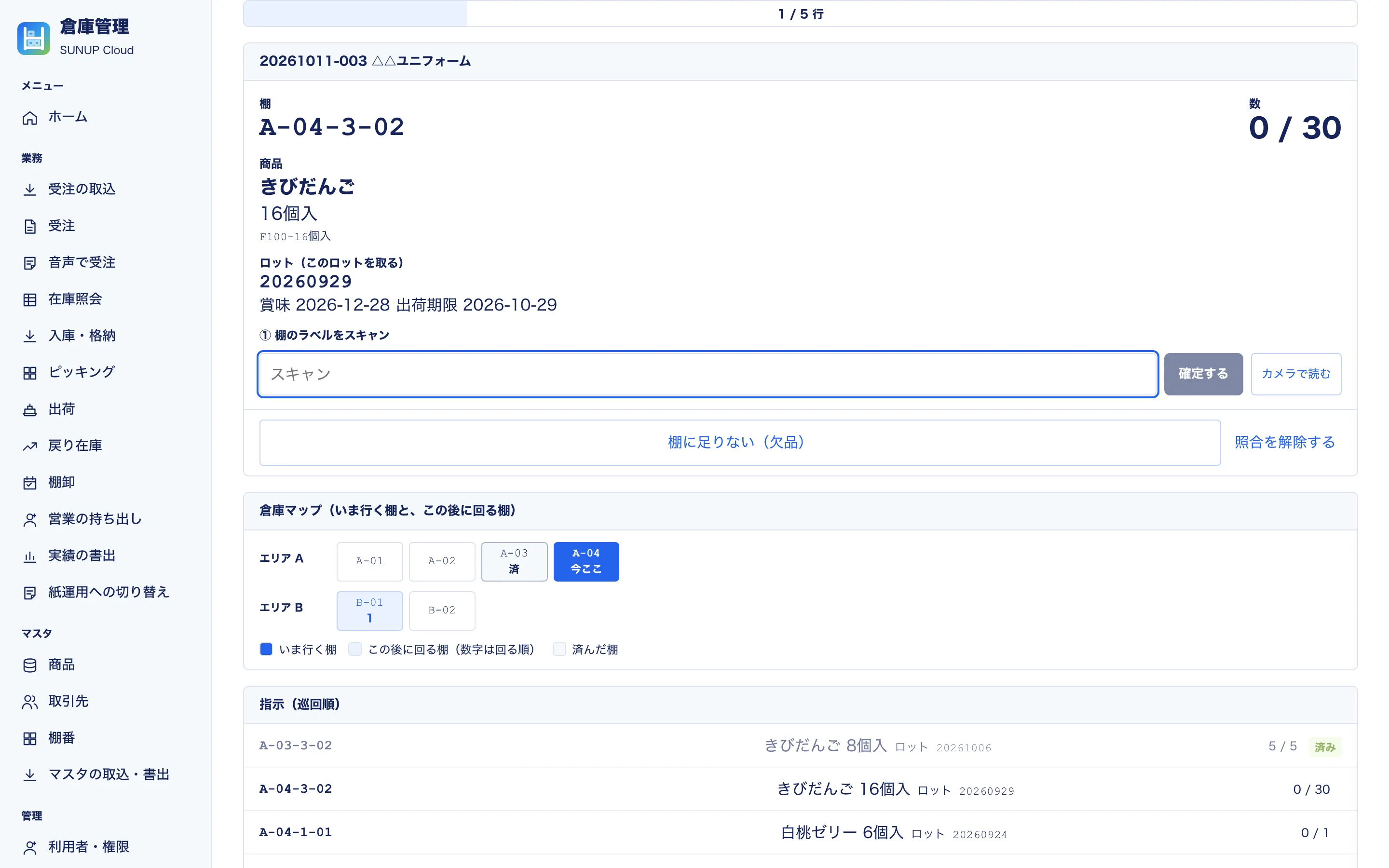Click the 取引先 users icon
Viewport: 1389px width, 868px height.
[x=30, y=702]
